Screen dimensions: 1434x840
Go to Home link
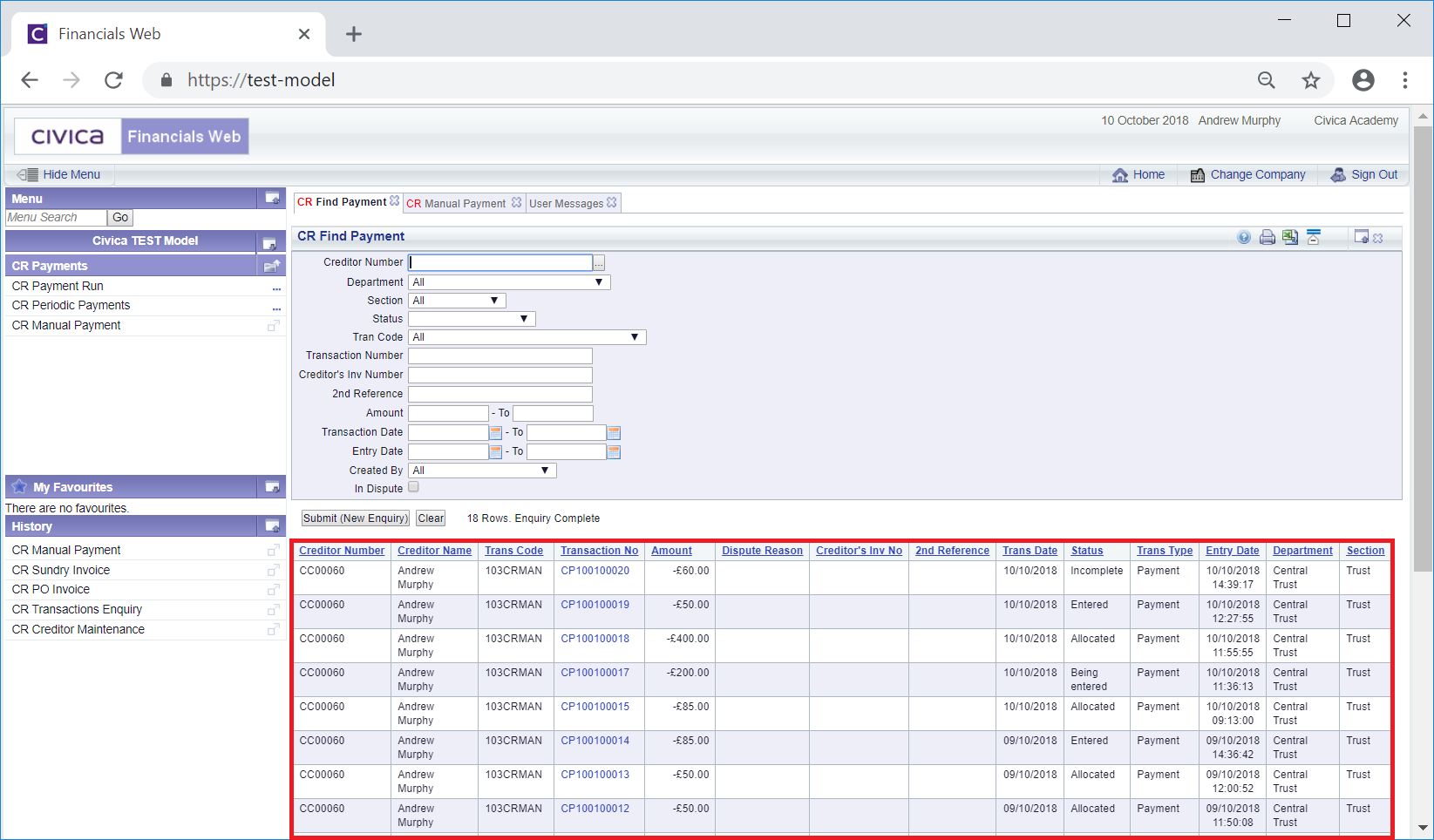(1138, 174)
